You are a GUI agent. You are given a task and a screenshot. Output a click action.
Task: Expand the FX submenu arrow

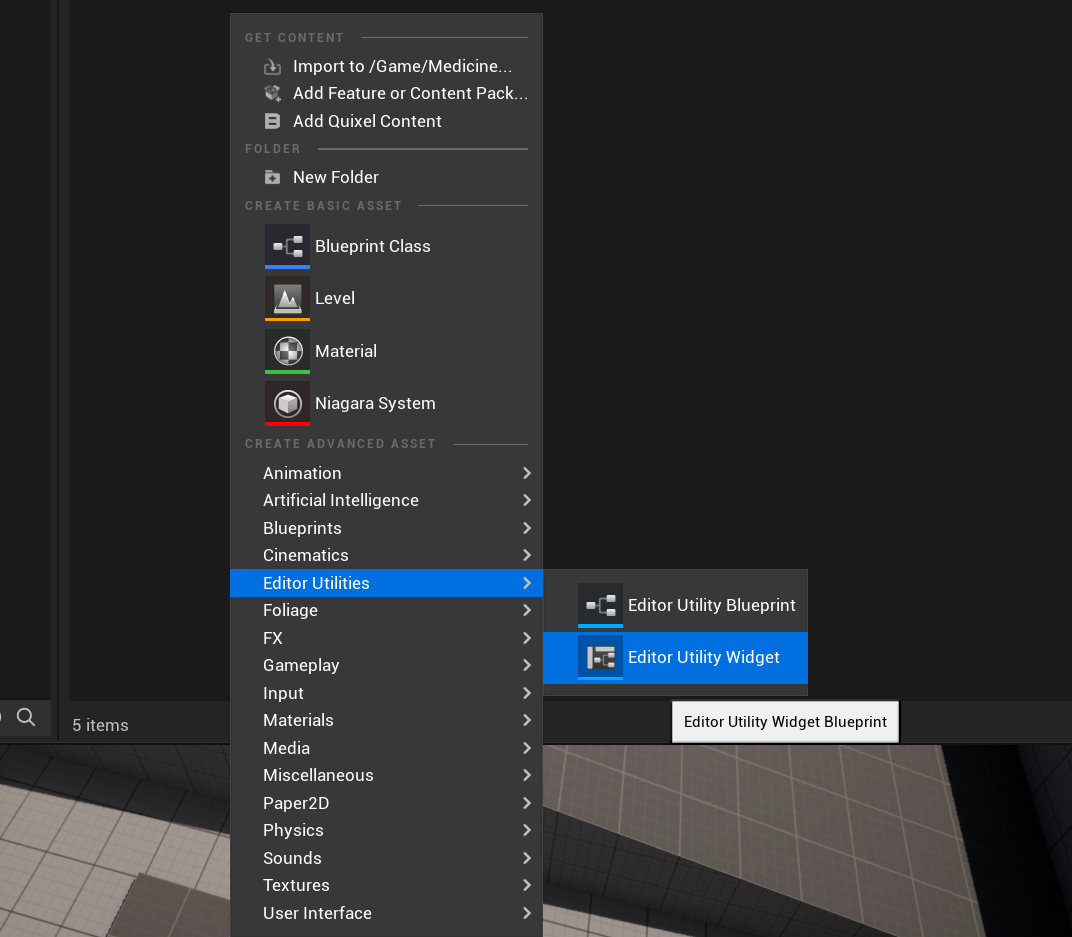[x=526, y=638]
